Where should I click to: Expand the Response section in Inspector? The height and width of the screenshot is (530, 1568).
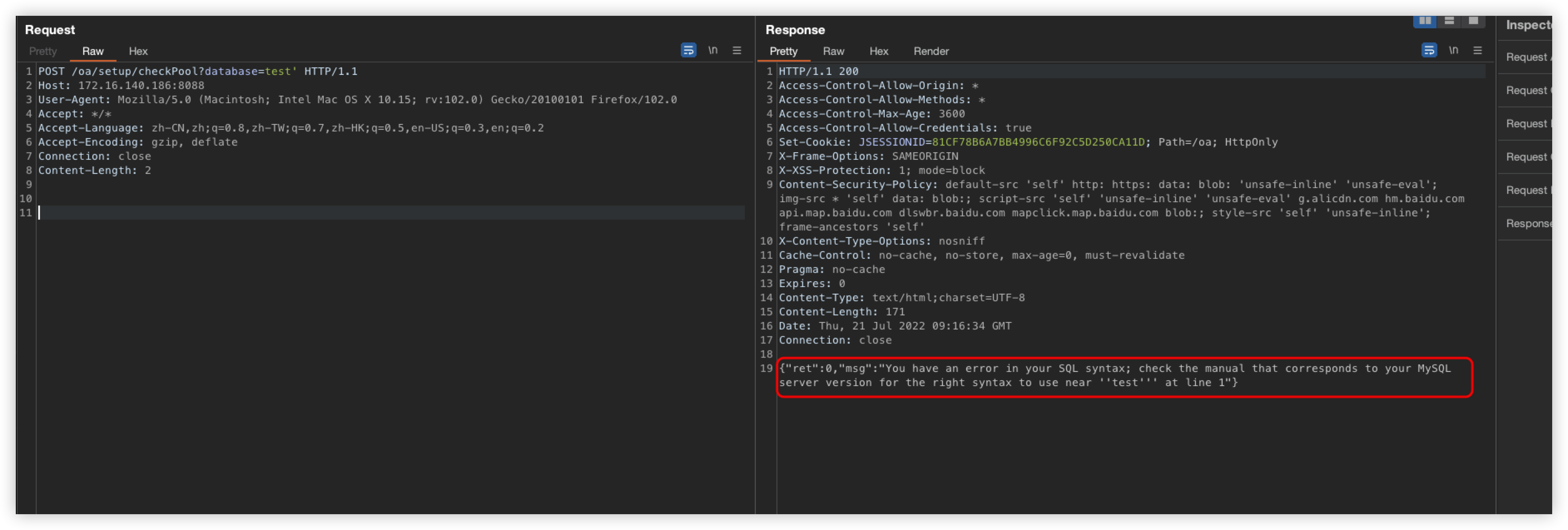click(1528, 224)
